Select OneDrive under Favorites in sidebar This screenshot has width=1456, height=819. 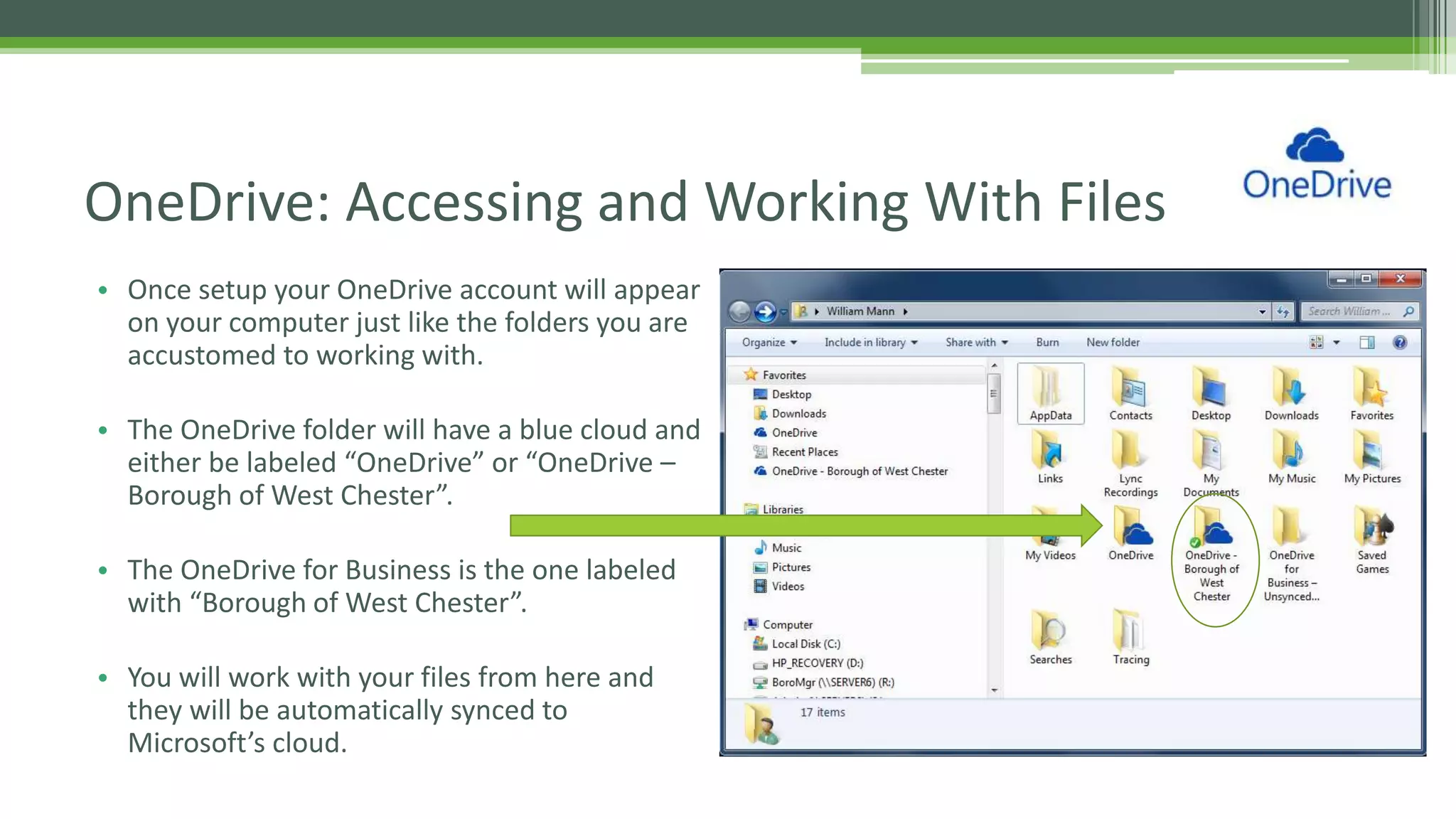[794, 433]
